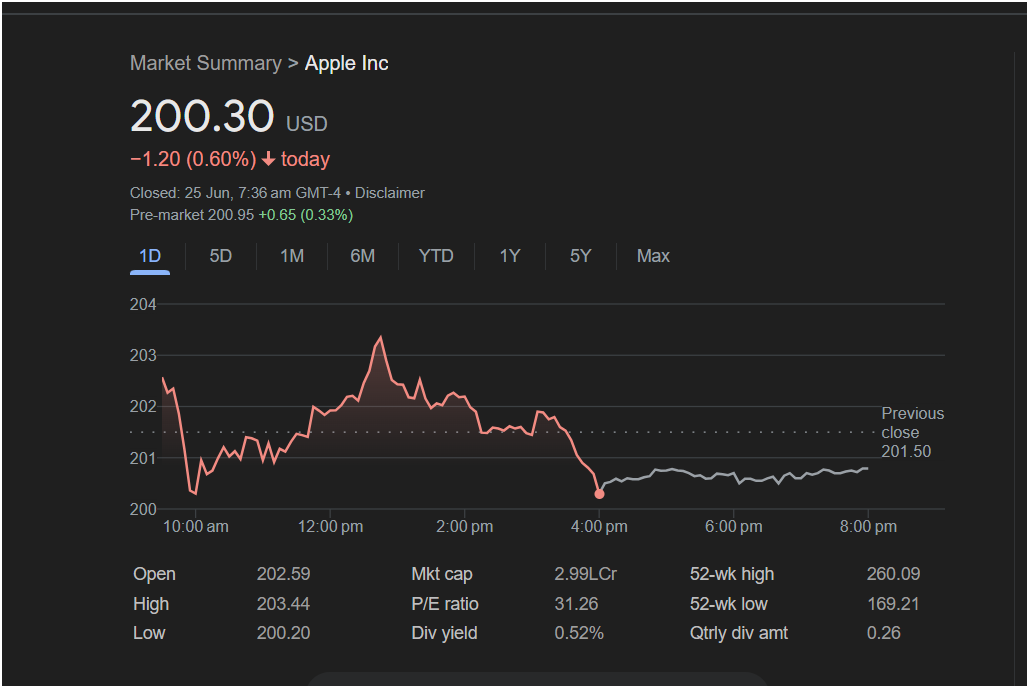Viewport: 1029px width, 688px height.
Task: Choose the Max time range tab
Action: pos(653,256)
